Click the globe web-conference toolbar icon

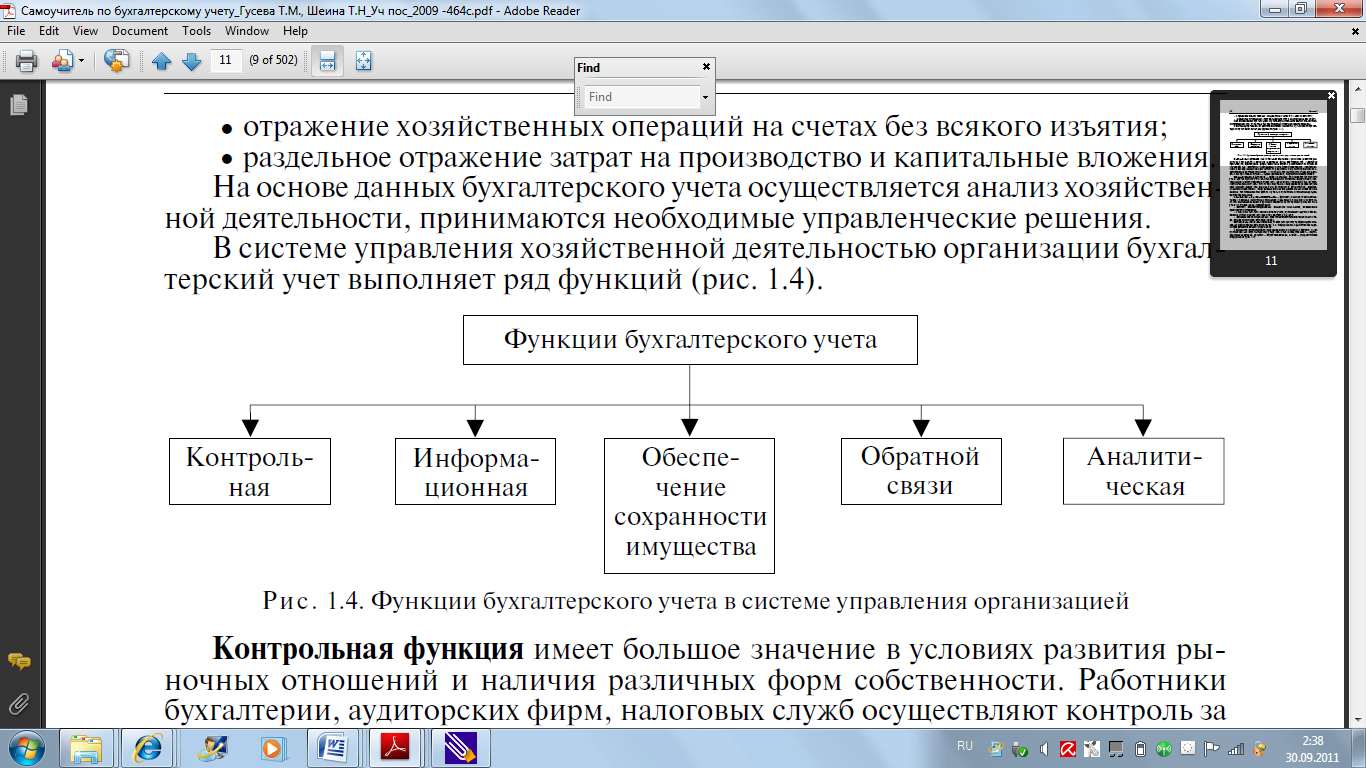(117, 61)
